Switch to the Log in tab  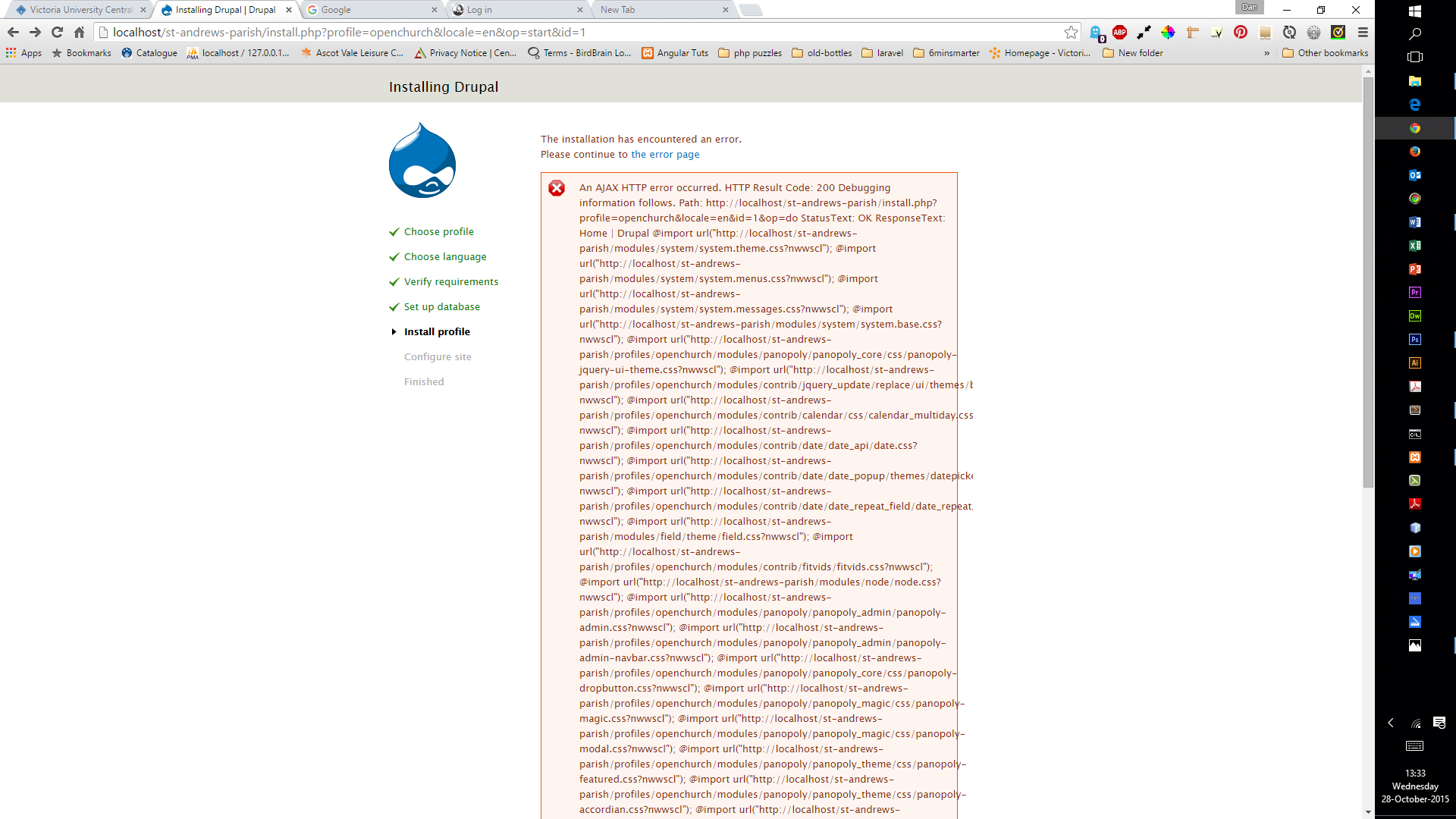pos(517,10)
